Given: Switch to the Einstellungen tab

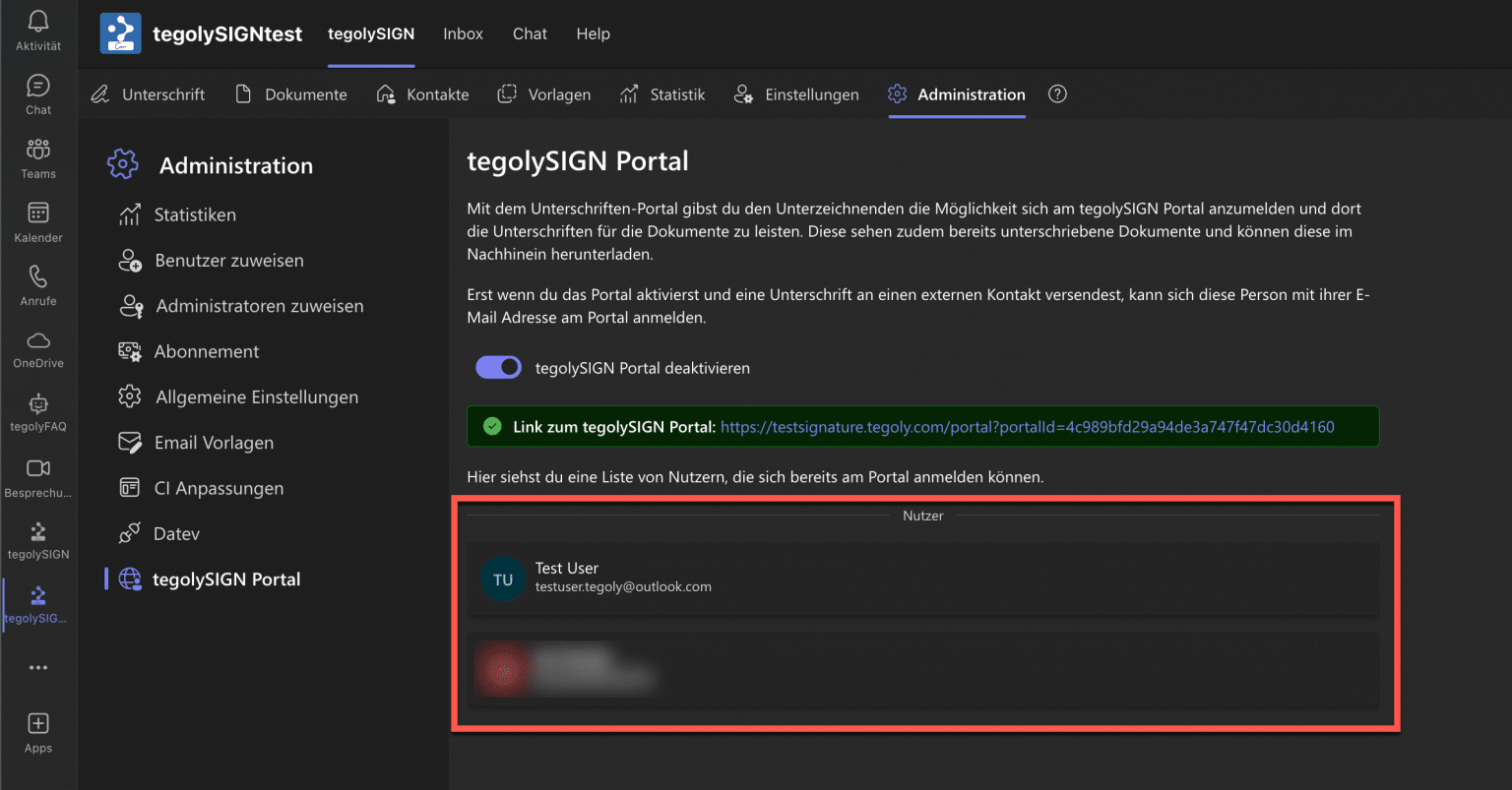Looking at the screenshot, I should pyautogui.click(x=797, y=93).
